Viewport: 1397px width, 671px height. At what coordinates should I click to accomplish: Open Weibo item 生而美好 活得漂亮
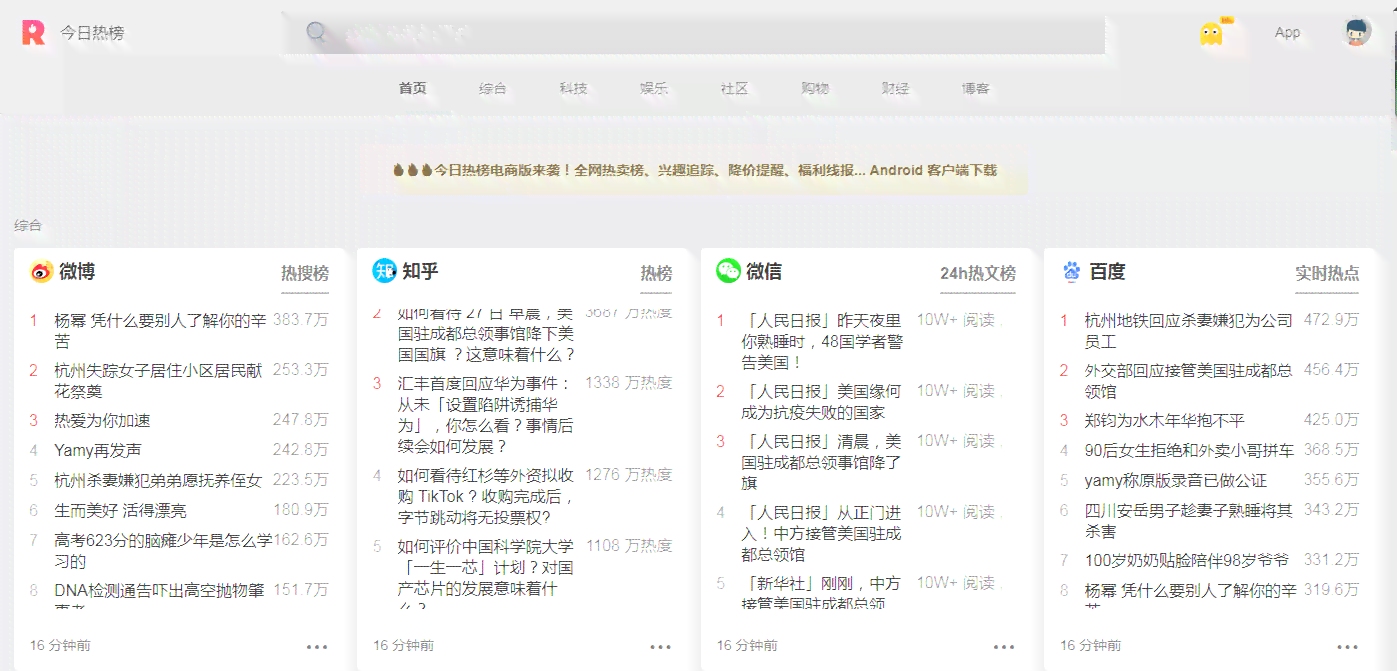click(120, 510)
